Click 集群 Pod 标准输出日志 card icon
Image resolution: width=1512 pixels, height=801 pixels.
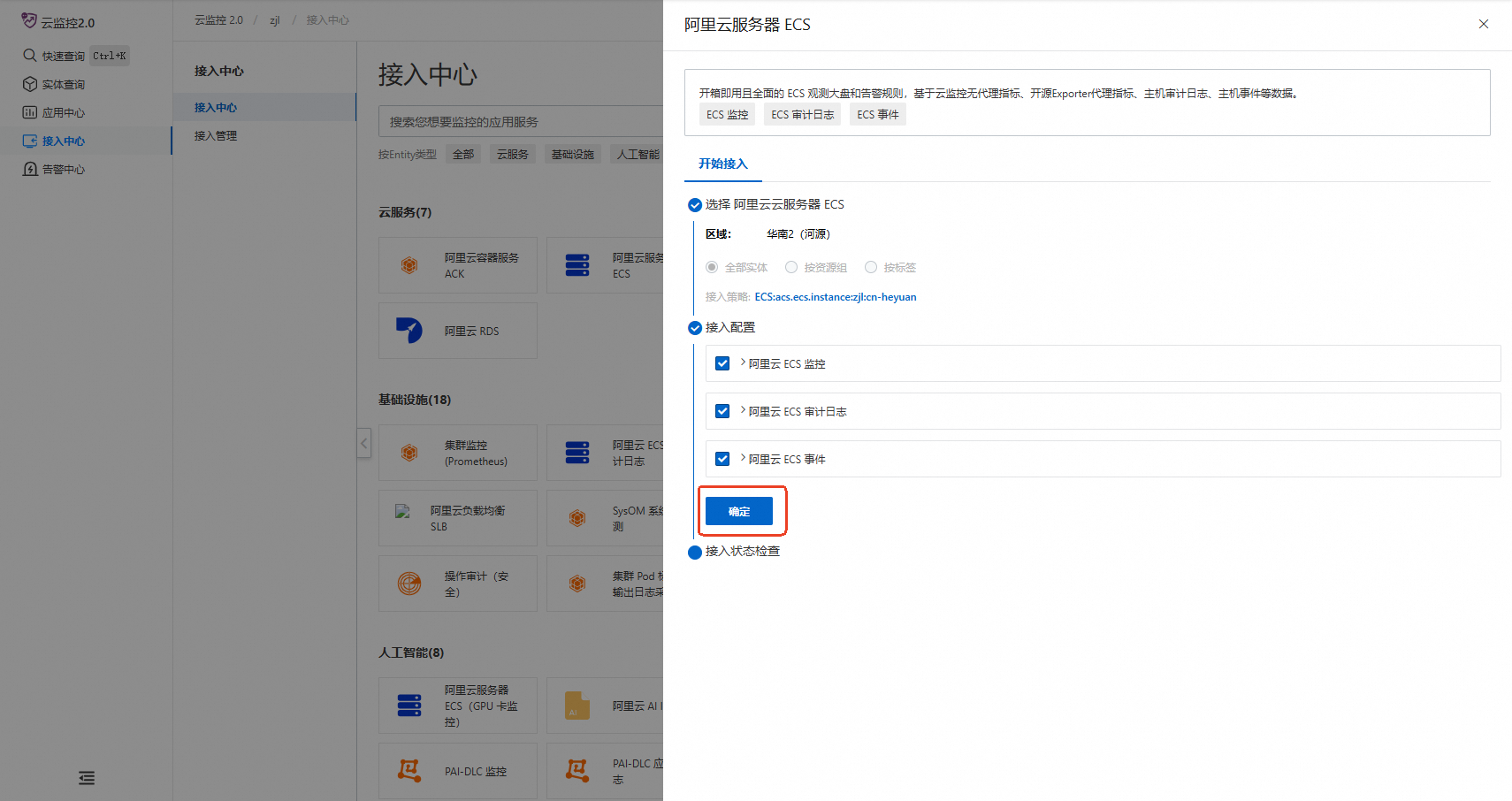click(x=577, y=584)
